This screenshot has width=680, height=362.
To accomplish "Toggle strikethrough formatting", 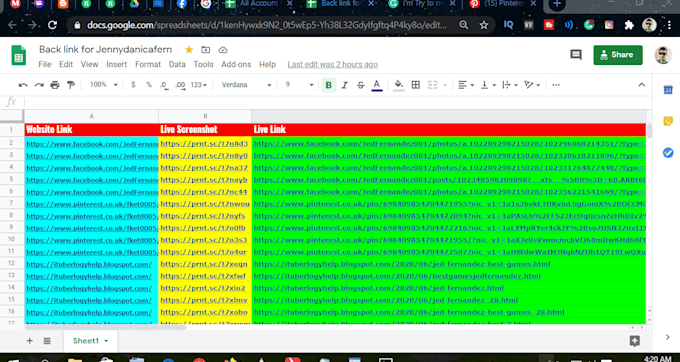I will (360, 85).
